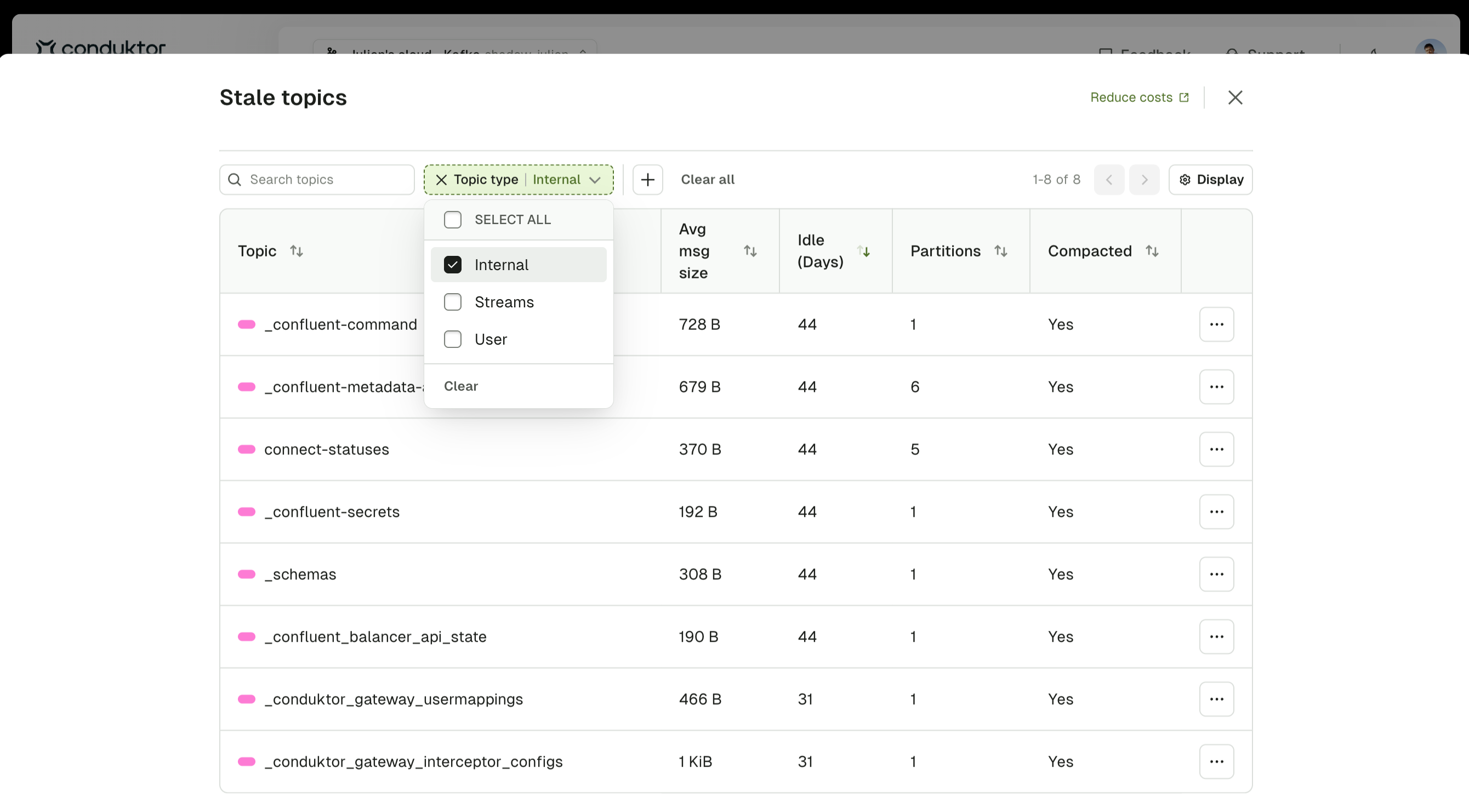Screen dimensions: 1469x812
Task: Click the Search topics input field
Action: (x=316, y=179)
